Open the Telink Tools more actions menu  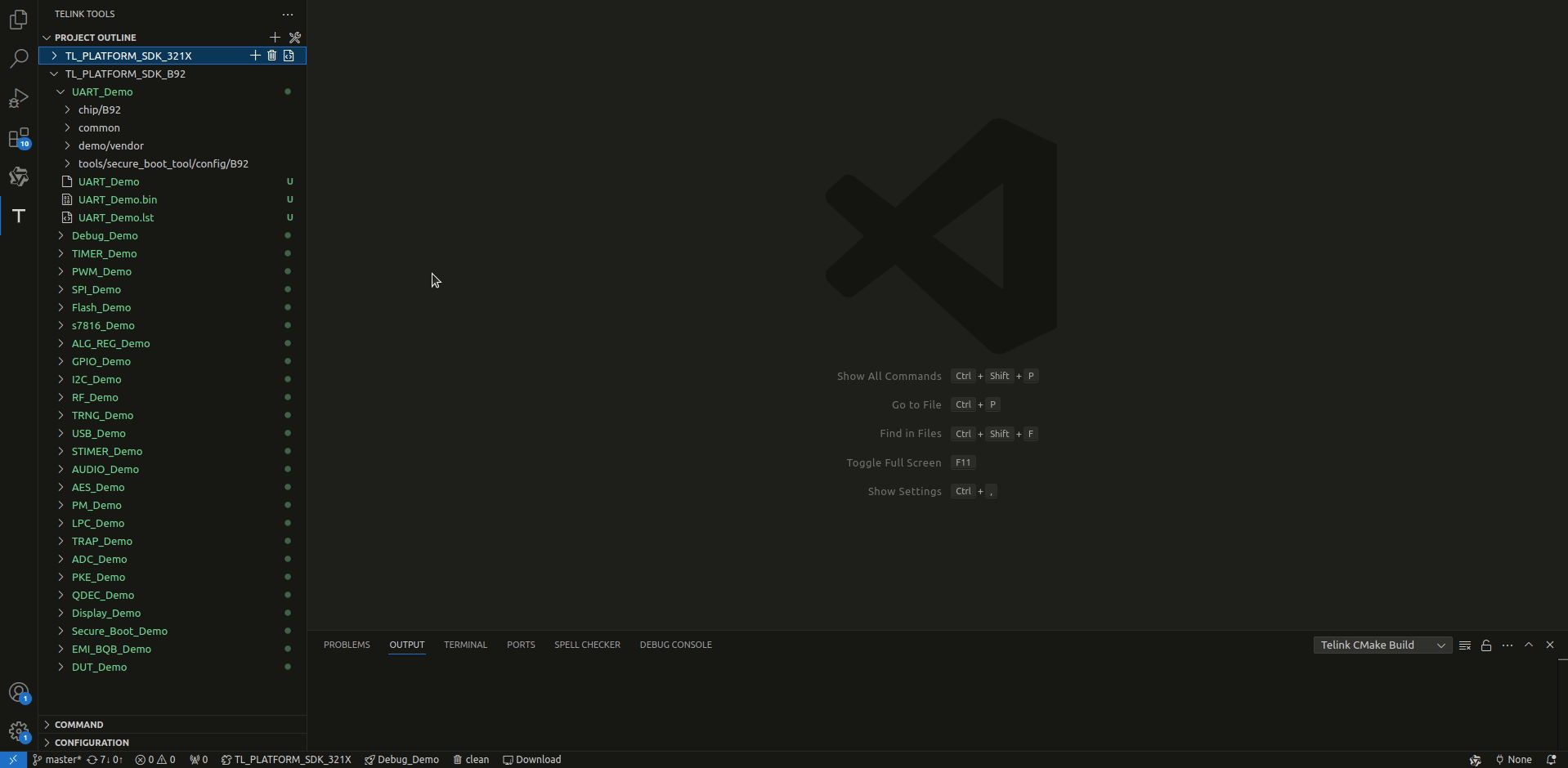(288, 14)
